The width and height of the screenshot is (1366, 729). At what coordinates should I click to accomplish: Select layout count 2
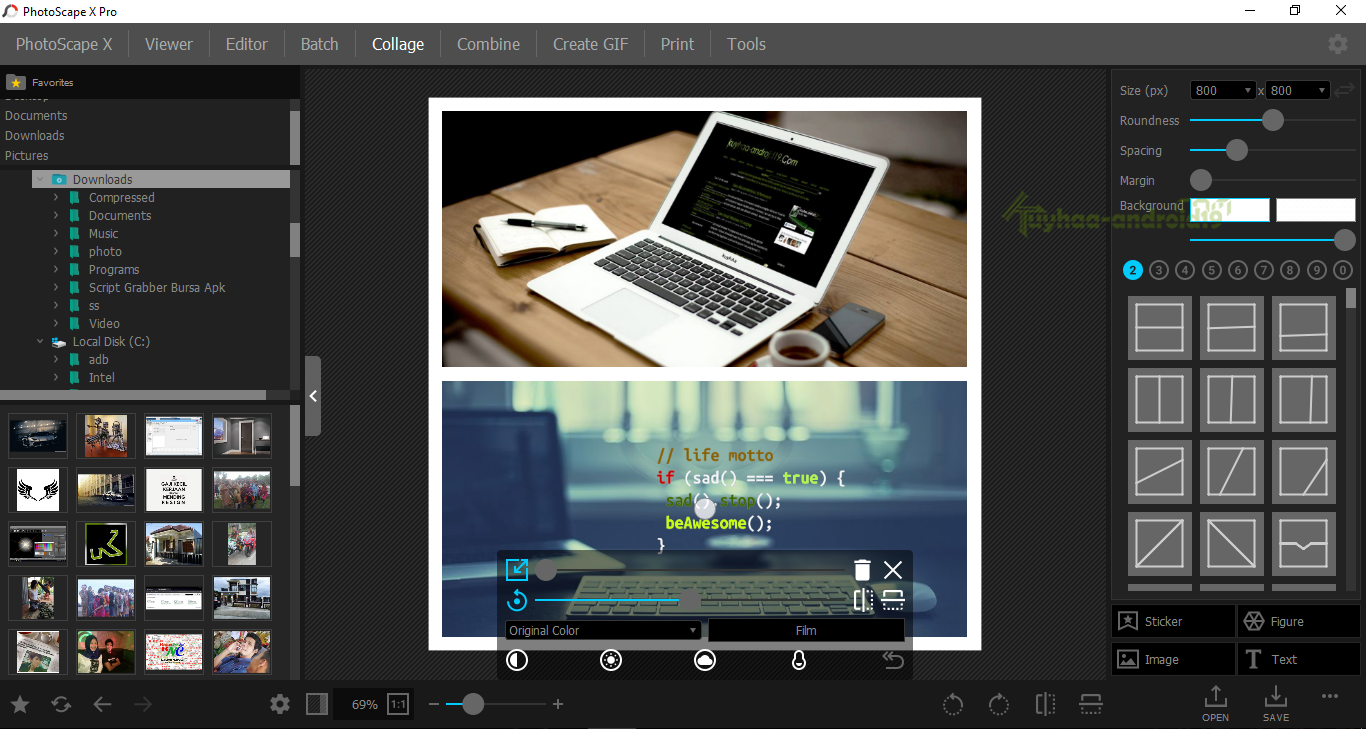[x=1132, y=270]
